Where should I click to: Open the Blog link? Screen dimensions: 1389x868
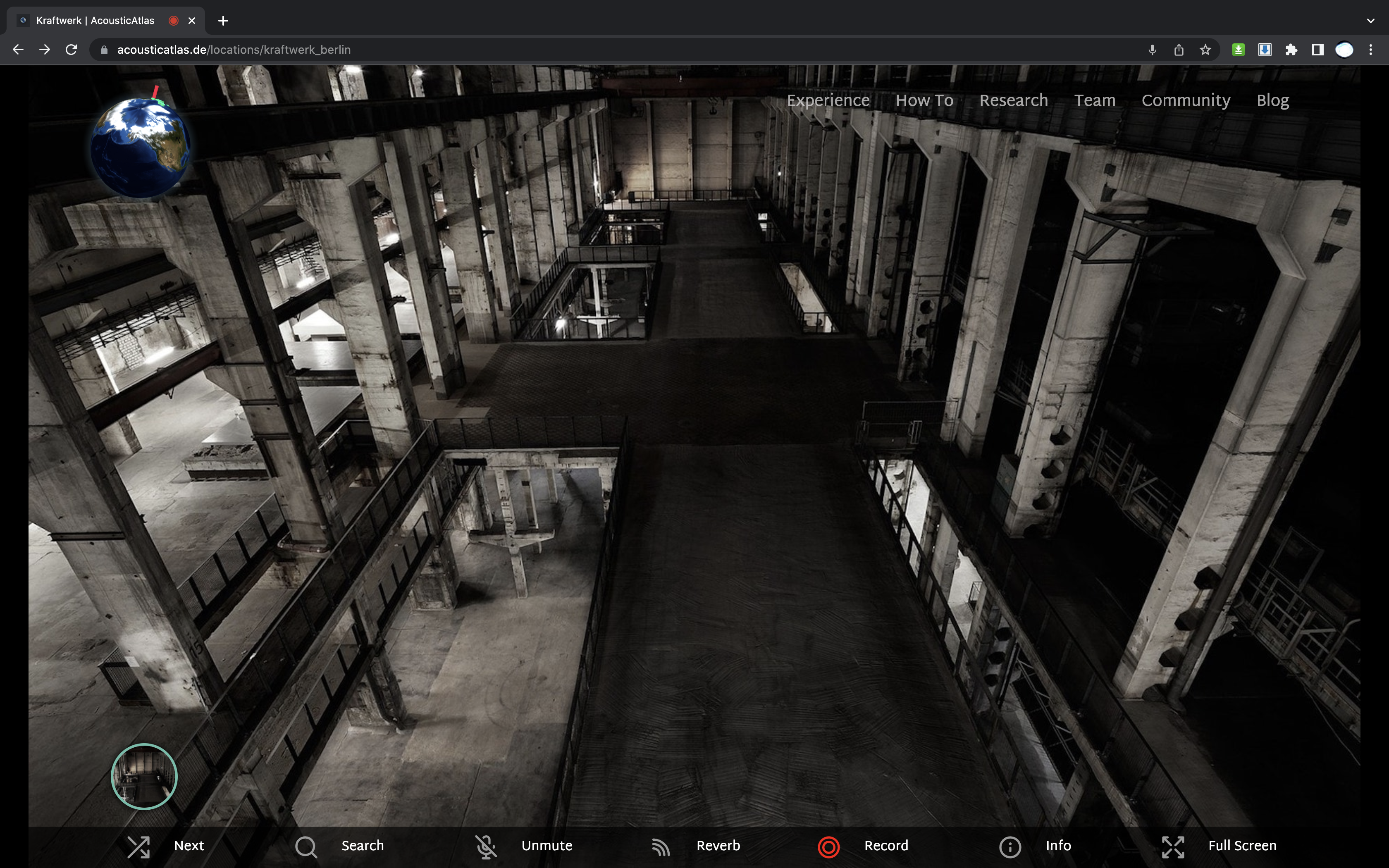point(1272,100)
